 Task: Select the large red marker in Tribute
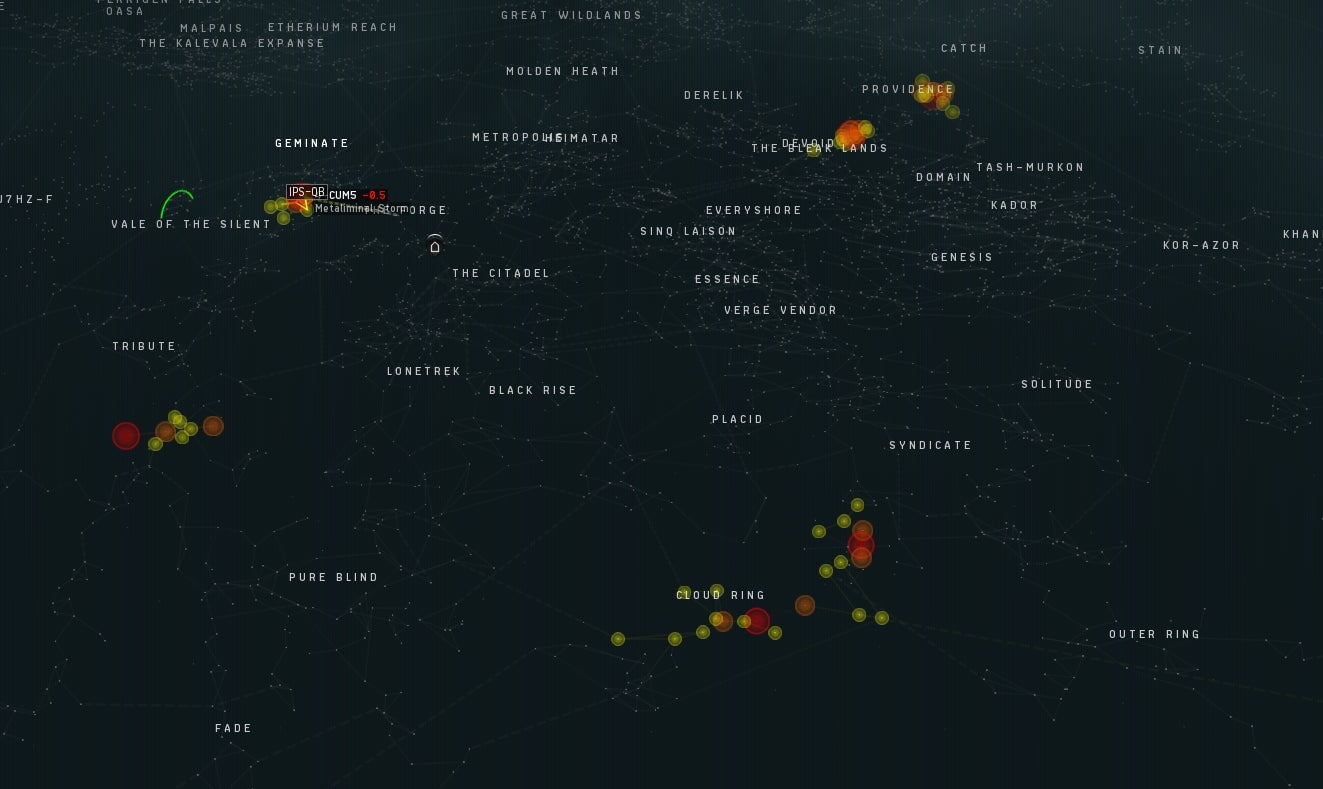126,436
